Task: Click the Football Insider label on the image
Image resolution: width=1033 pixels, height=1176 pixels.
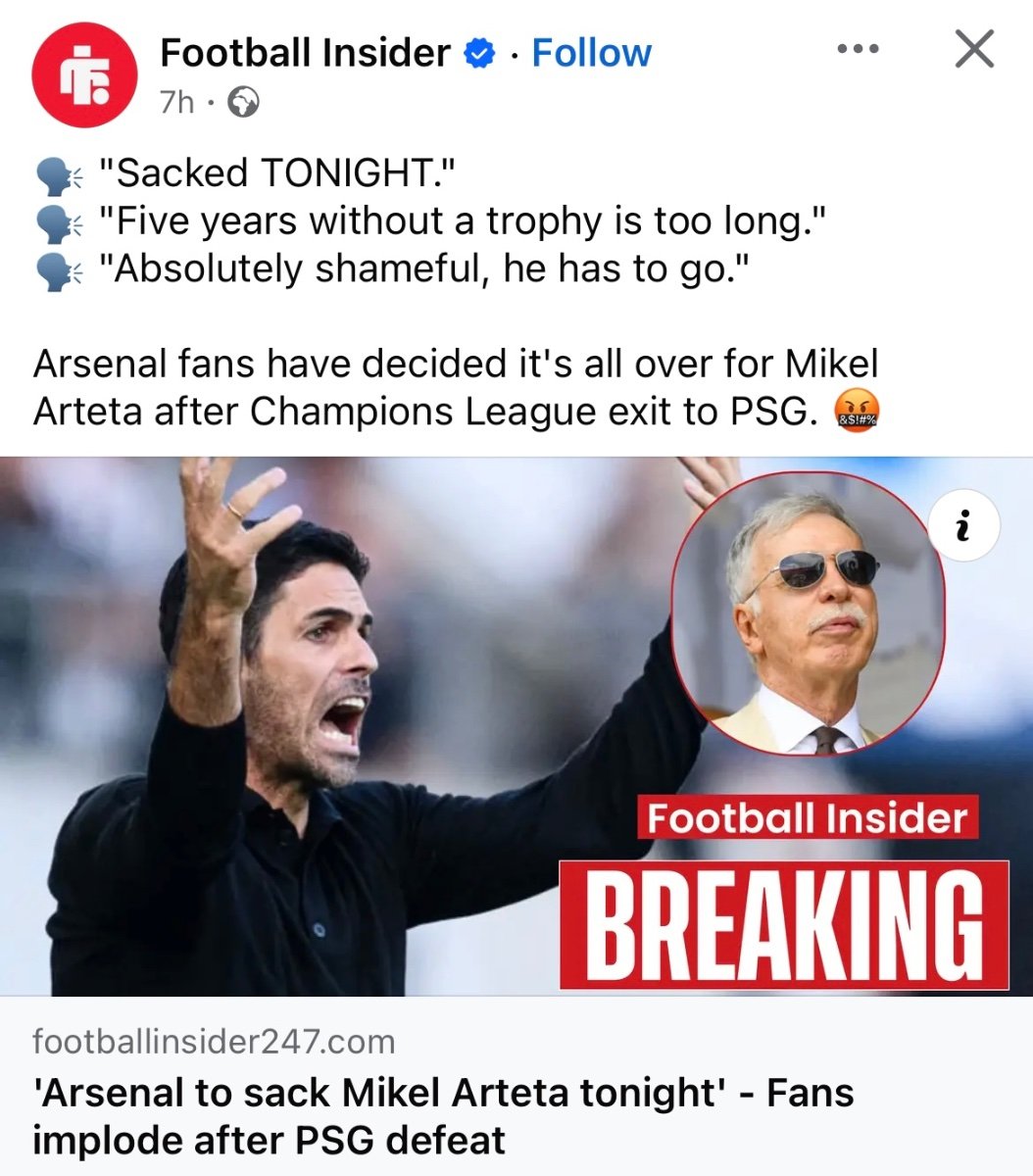Action: point(808,817)
